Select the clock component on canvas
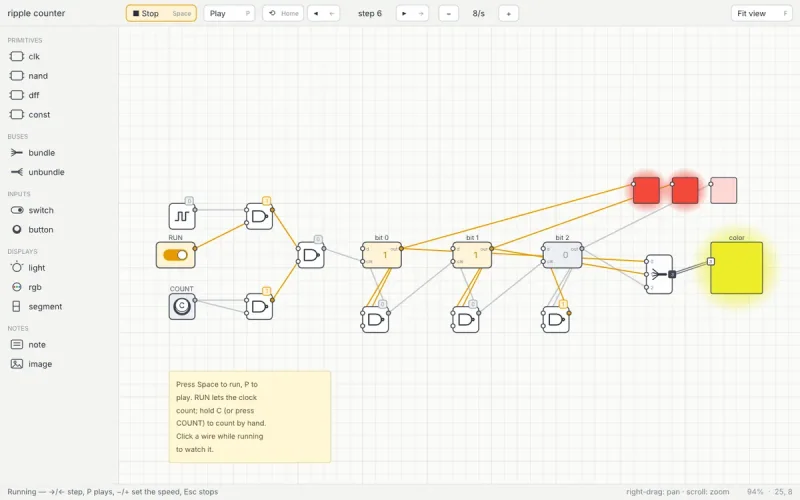 tap(182, 216)
